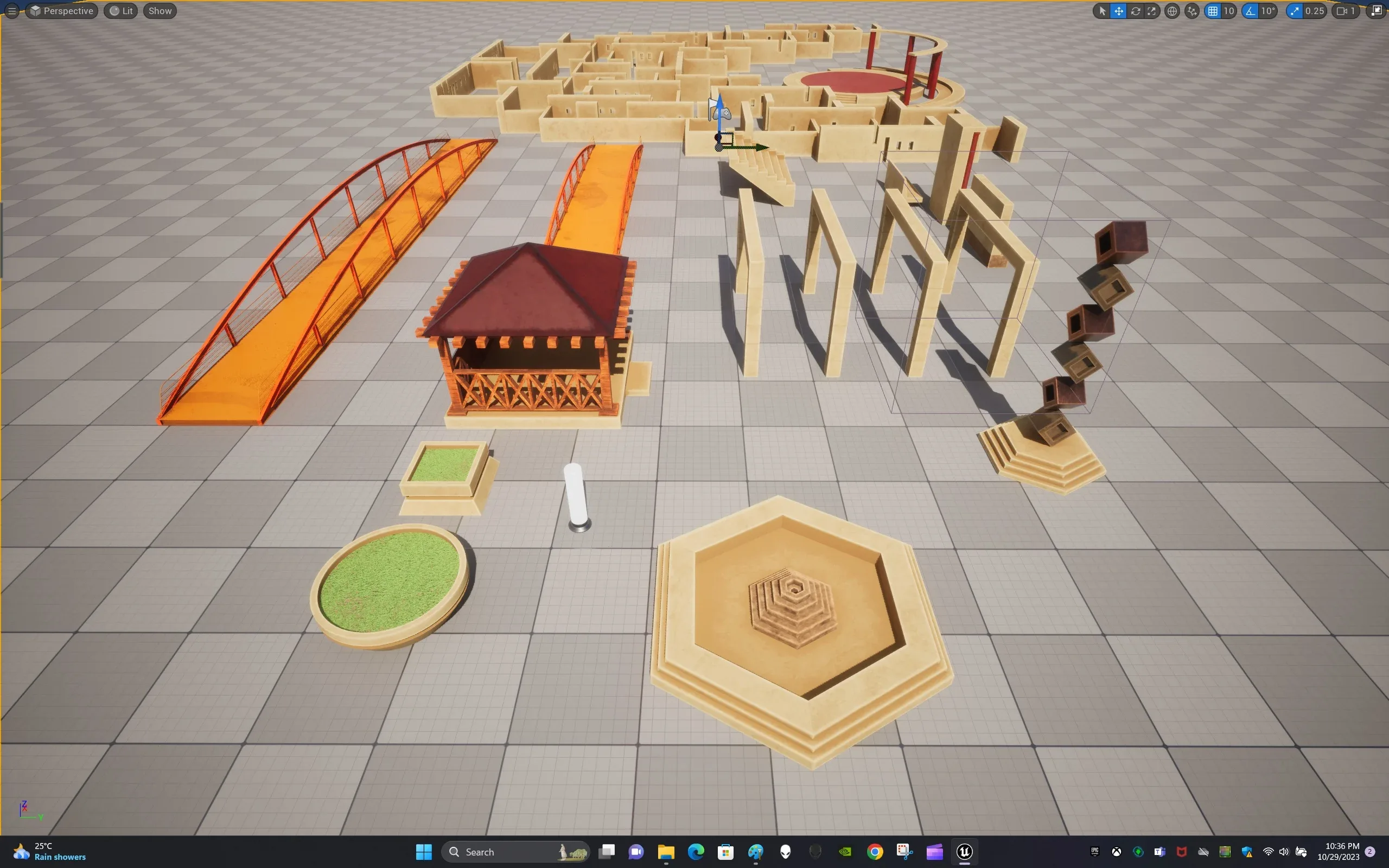Viewport: 1389px width, 868px height.
Task: Open Chrome from the Windows taskbar
Action: click(875, 851)
